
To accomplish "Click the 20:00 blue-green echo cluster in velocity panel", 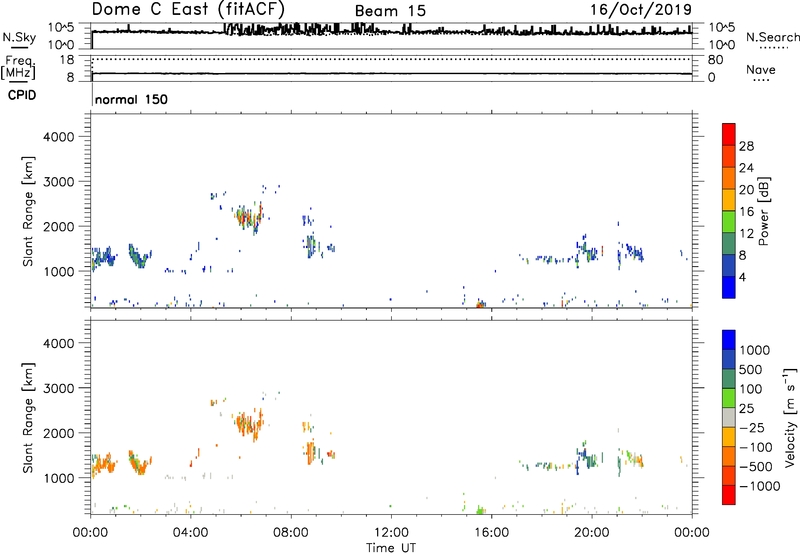I will (587, 457).
